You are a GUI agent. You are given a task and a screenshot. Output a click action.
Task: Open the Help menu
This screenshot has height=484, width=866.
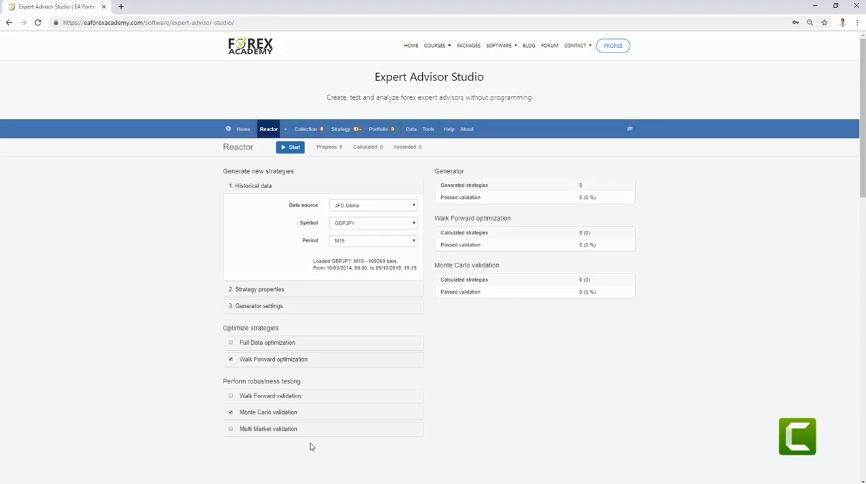449,129
